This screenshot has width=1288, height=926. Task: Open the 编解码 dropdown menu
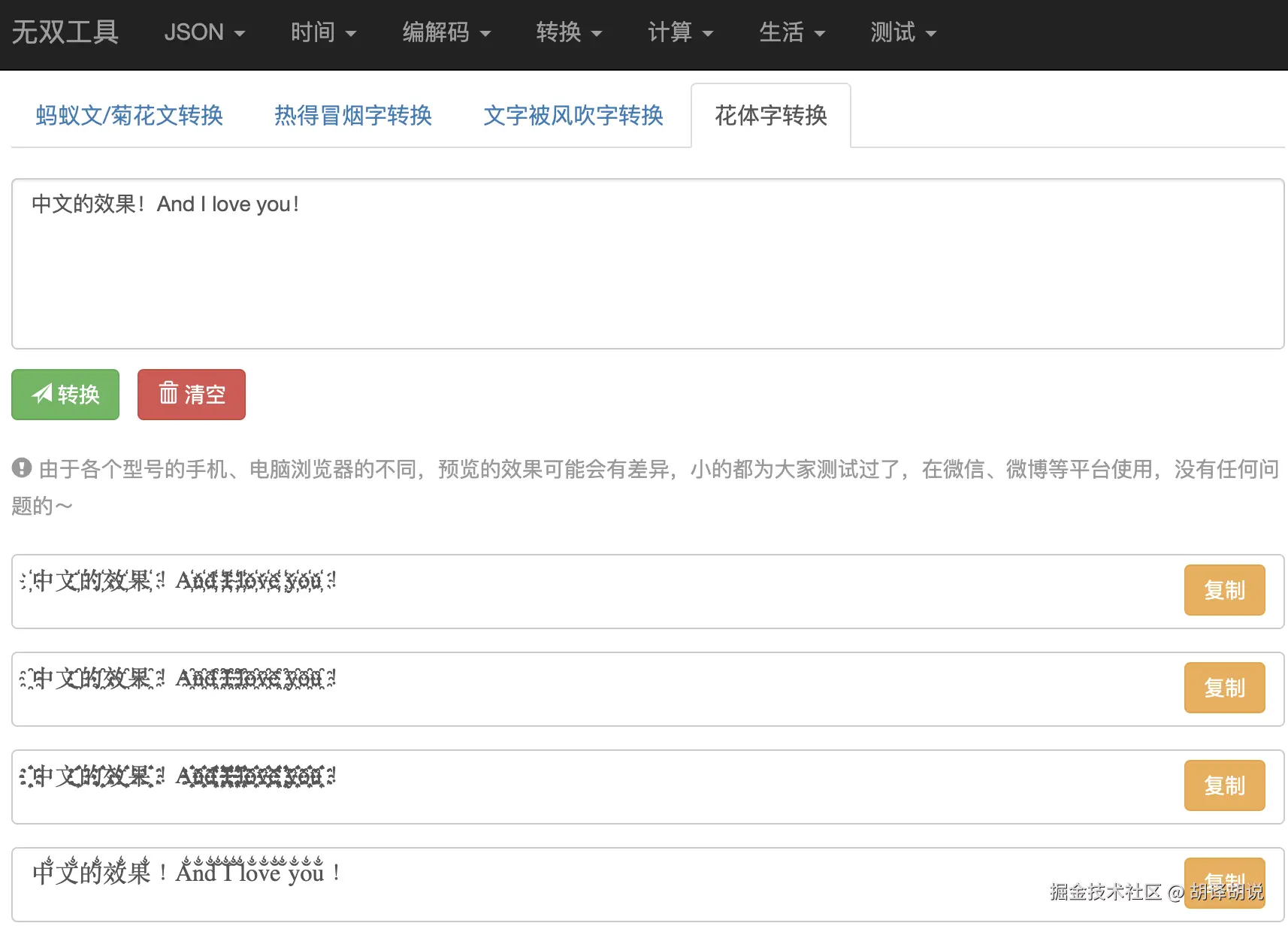[446, 32]
